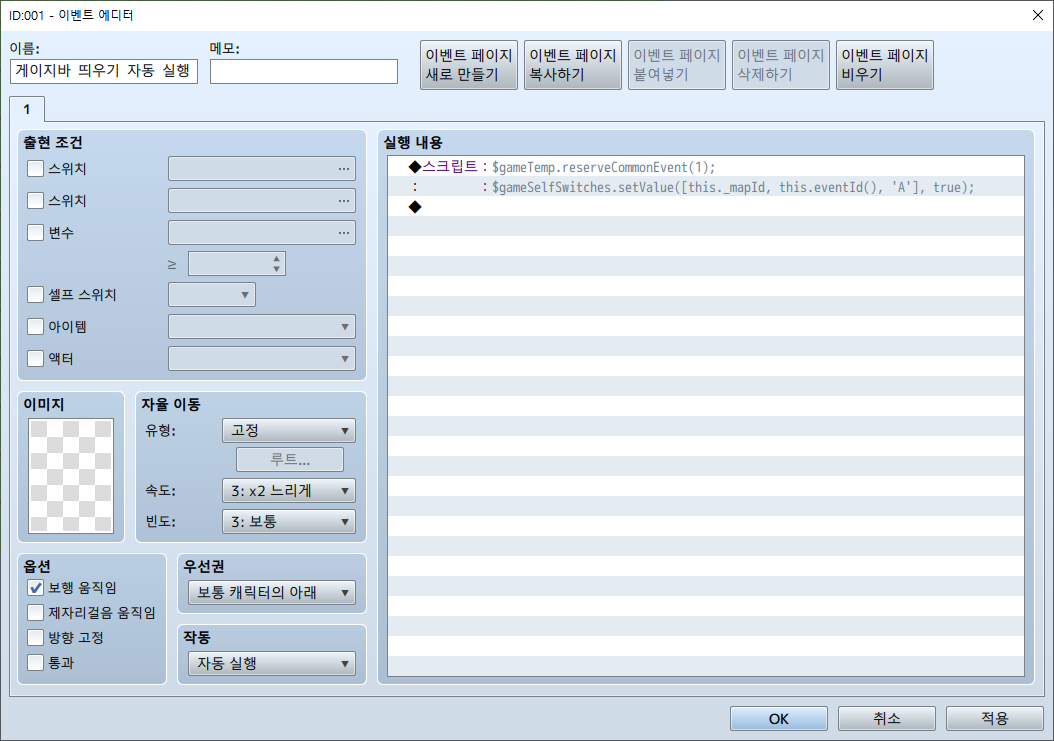This screenshot has height=741, width=1054.
Task: Open the 셀프 스위치 dropdown
Action: (x=212, y=295)
